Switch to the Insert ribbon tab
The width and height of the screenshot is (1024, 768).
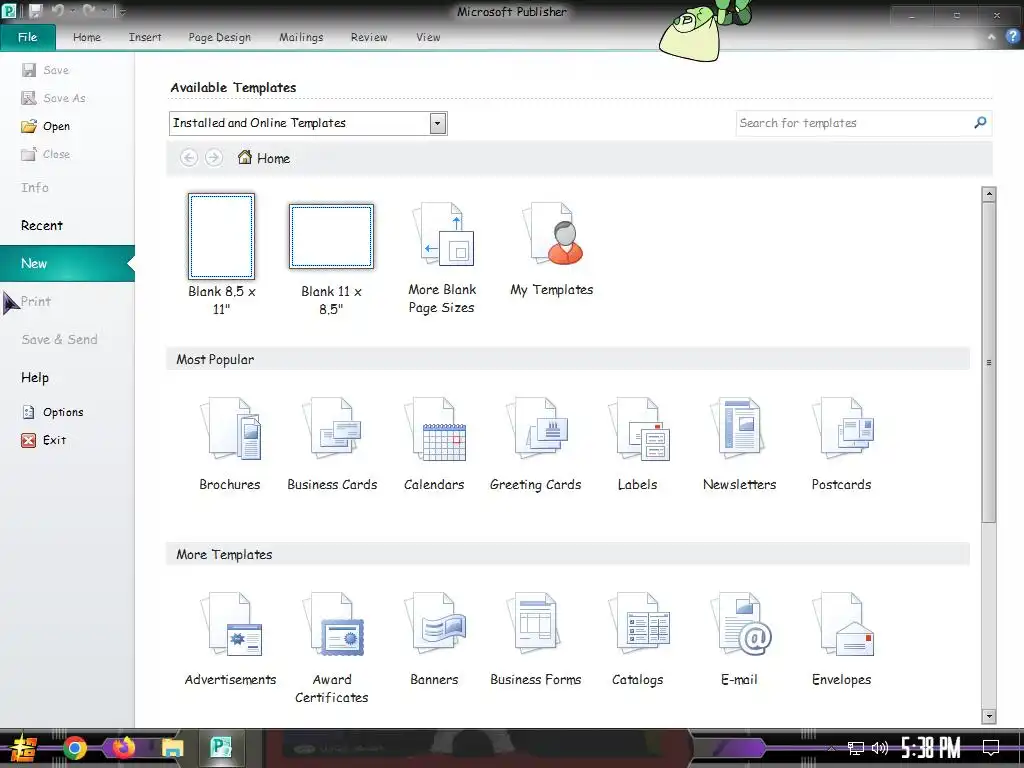pos(145,37)
